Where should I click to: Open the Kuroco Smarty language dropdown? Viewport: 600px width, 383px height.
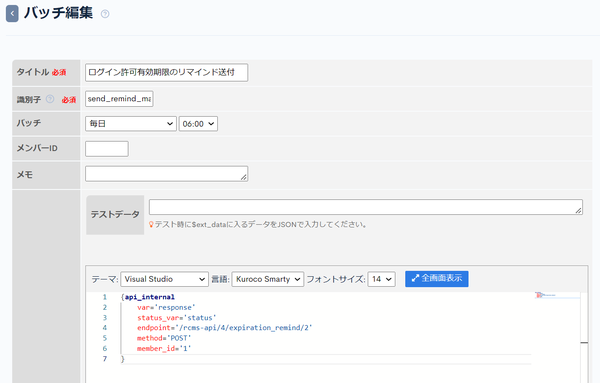point(268,279)
